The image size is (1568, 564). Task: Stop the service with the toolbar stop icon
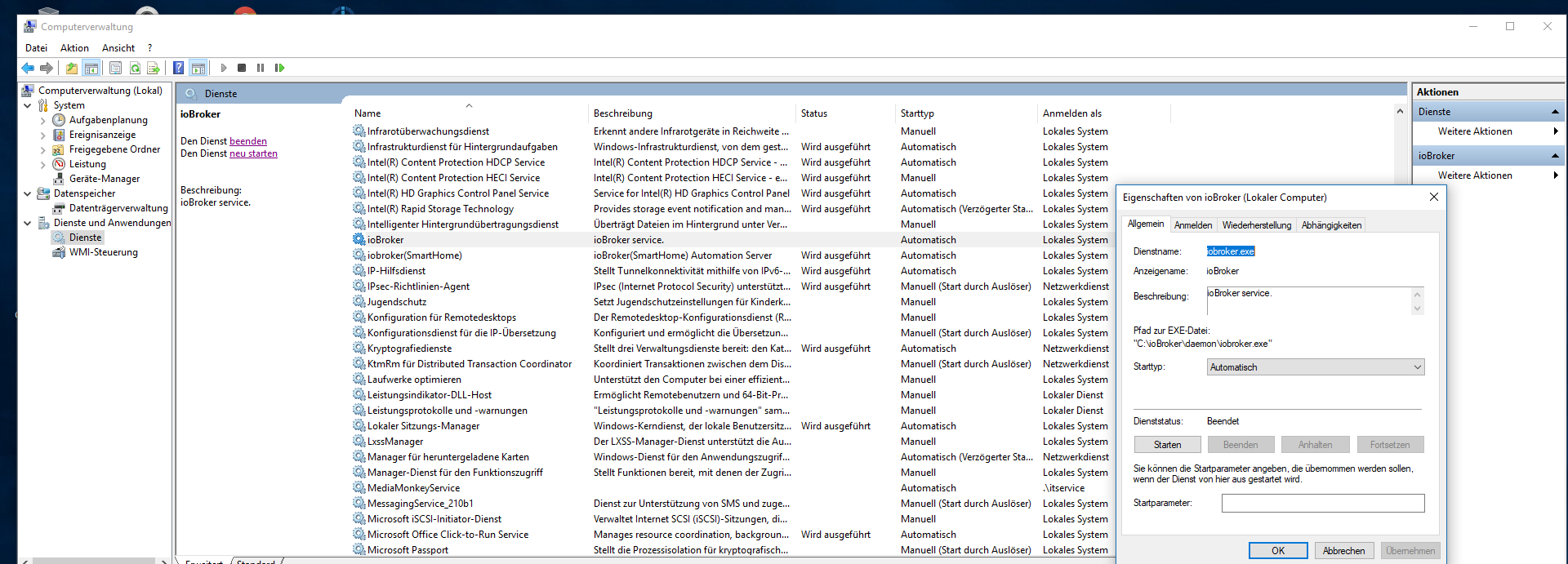(x=242, y=68)
